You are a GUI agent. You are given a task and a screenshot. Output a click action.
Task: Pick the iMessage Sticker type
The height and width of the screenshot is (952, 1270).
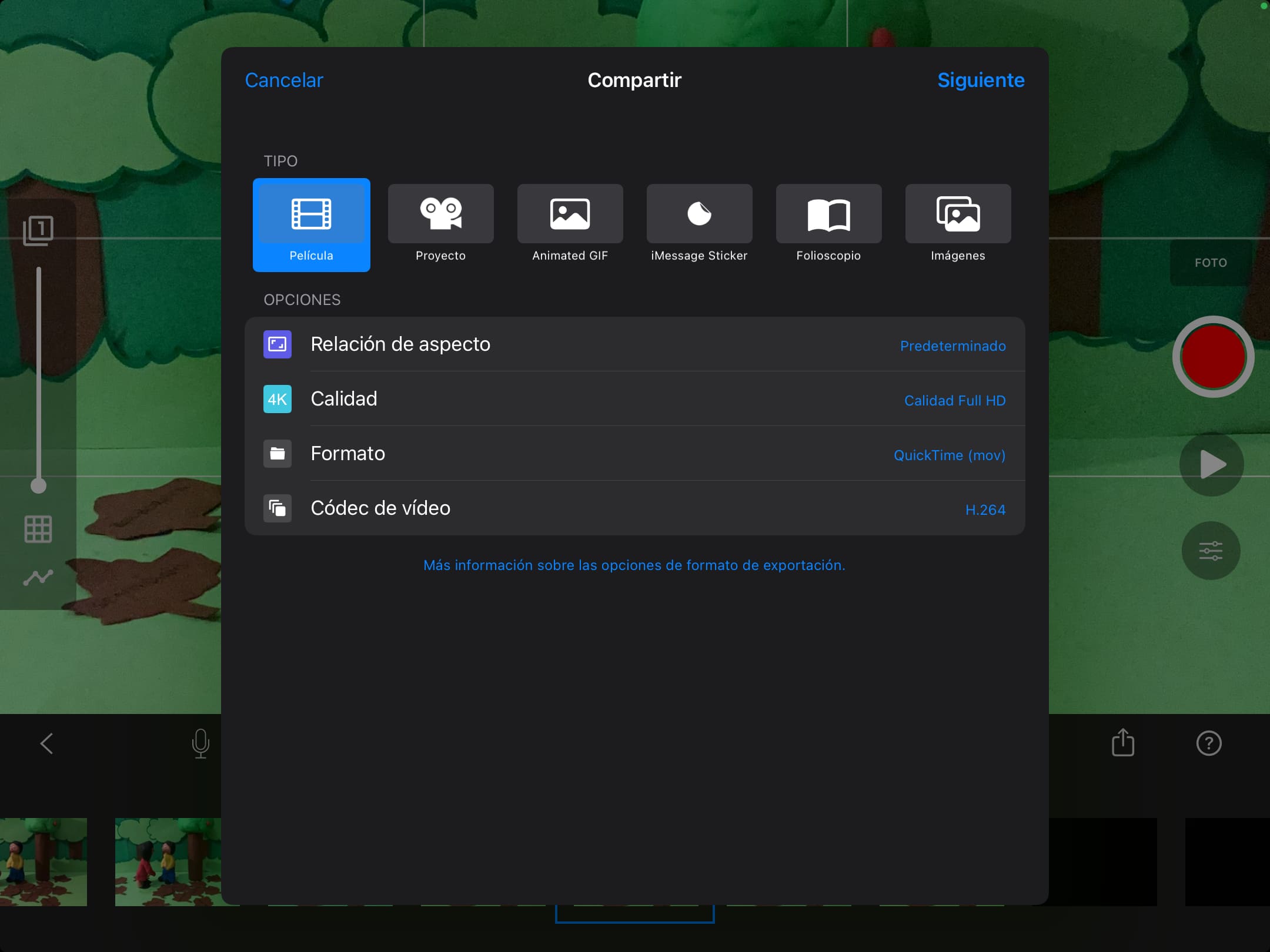point(699,224)
